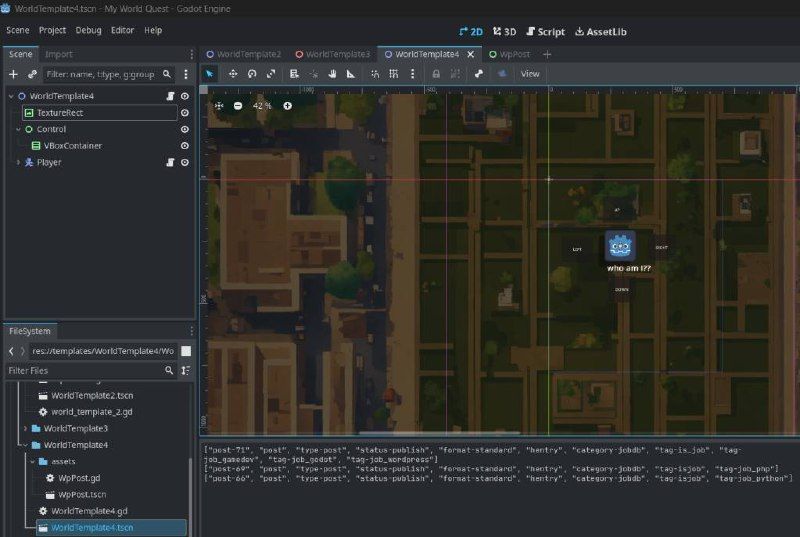
Task: Select the Move mode tool in toolbar
Action: pyautogui.click(x=232, y=74)
